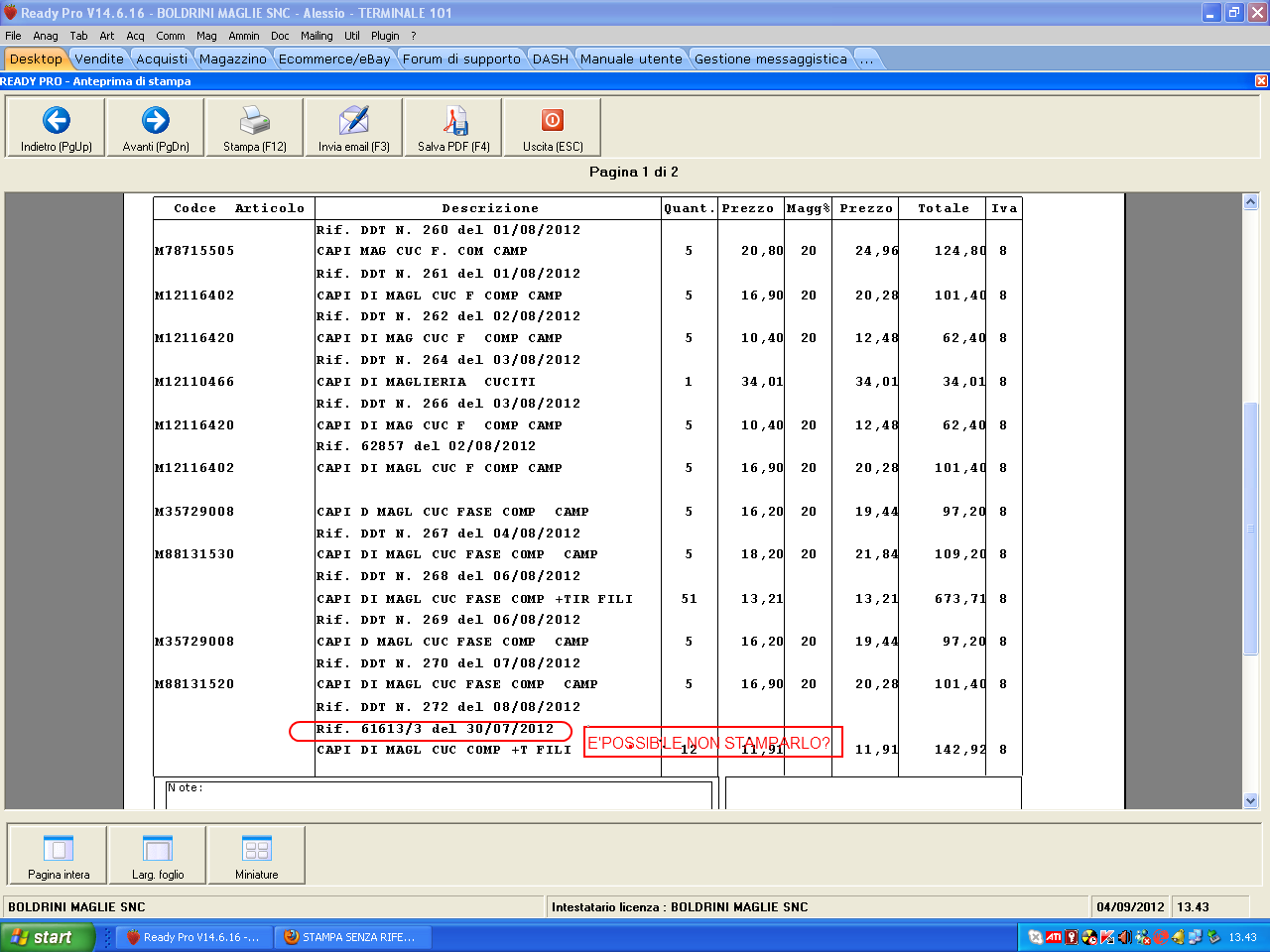The image size is (1270, 952).
Task: Open the Tab menu
Action: (x=78, y=36)
